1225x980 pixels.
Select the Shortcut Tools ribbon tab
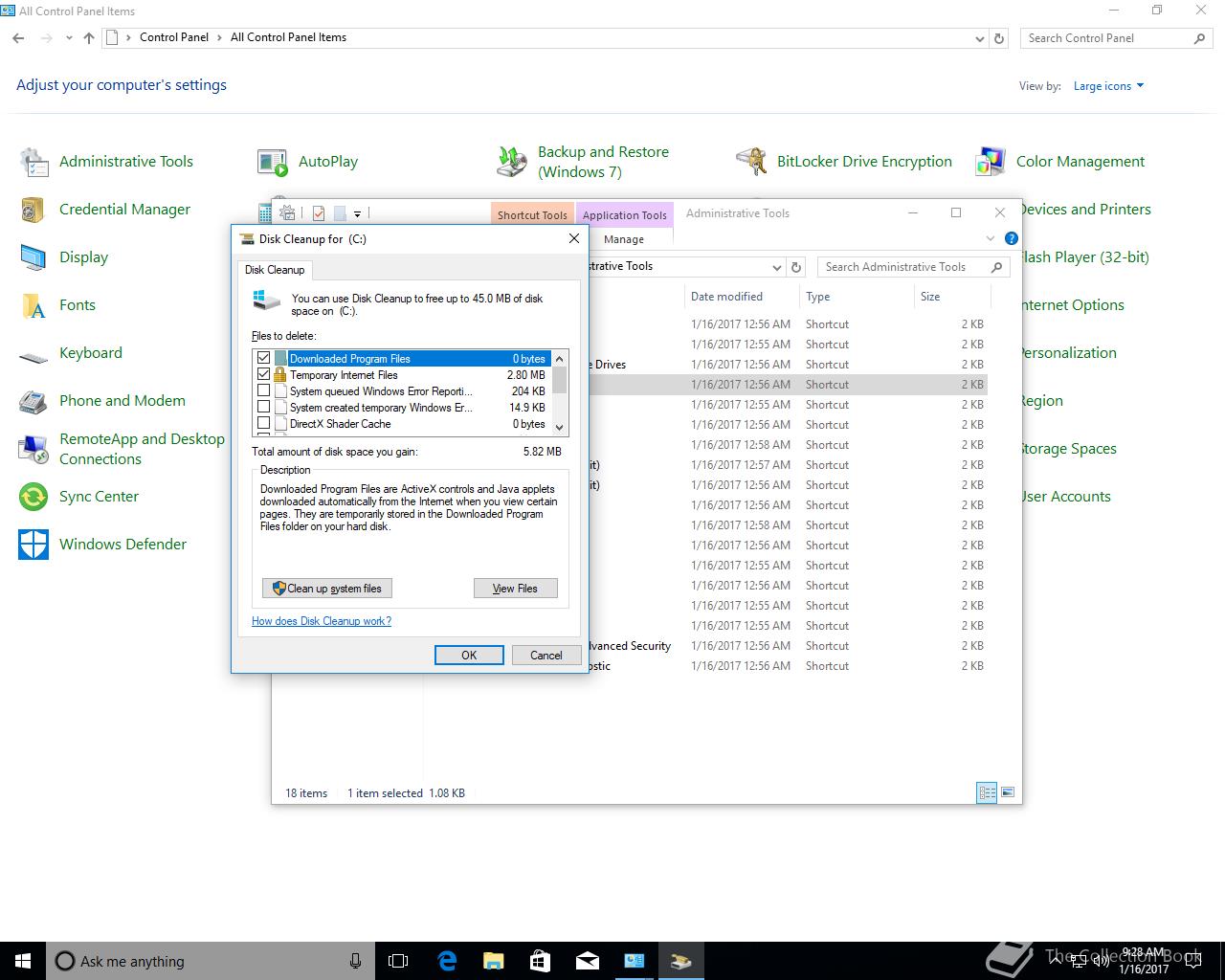(532, 214)
